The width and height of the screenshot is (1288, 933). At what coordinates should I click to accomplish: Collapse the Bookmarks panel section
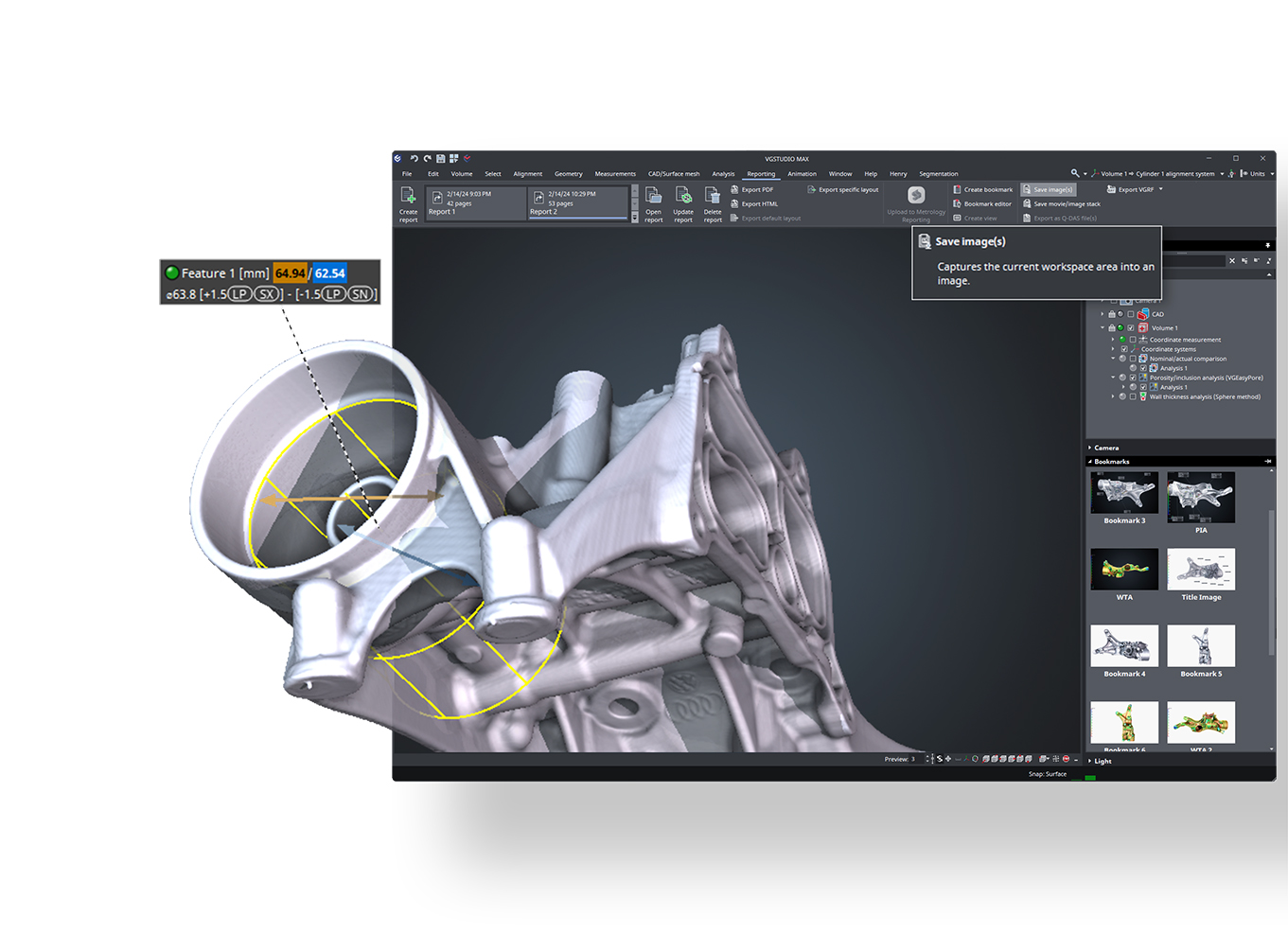click(x=1090, y=462)
